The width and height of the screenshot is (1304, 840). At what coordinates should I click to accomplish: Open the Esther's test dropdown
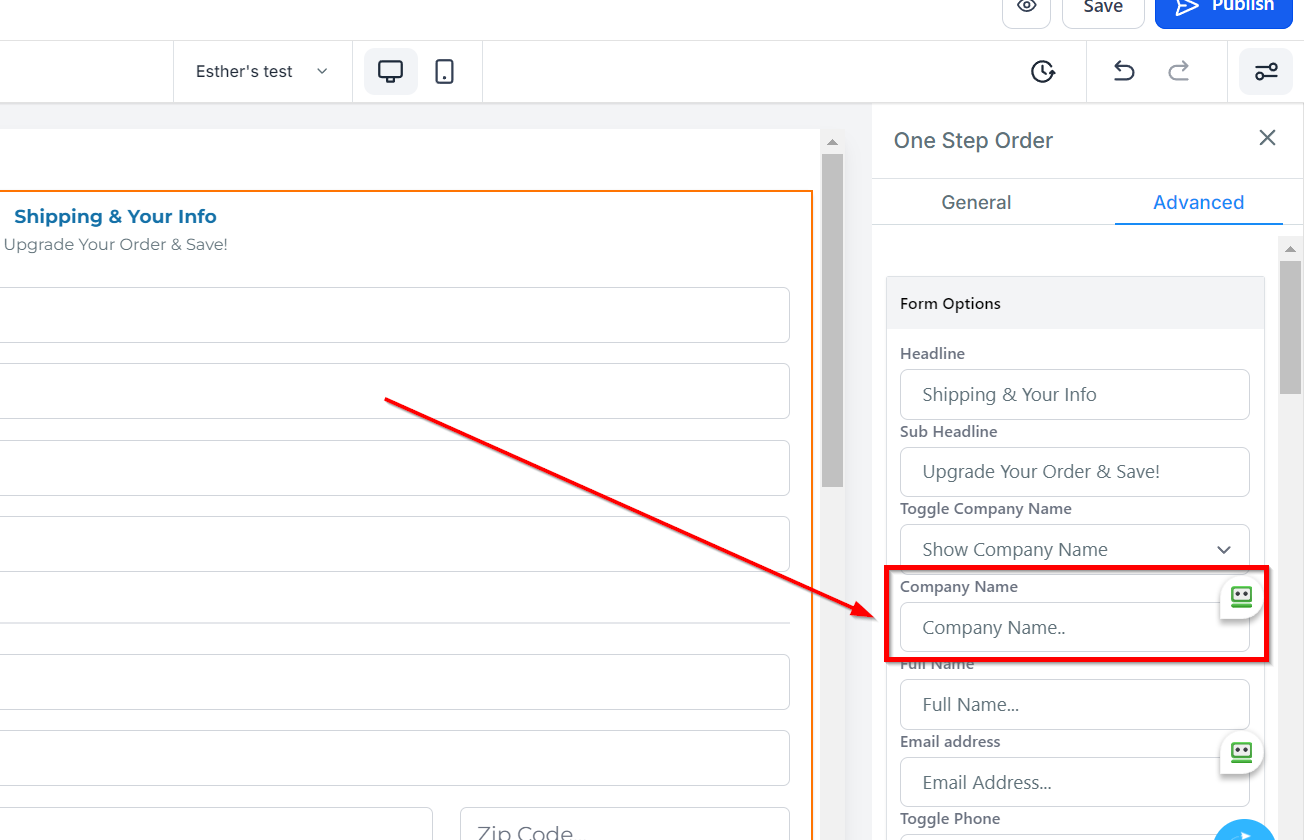point(262,72)
